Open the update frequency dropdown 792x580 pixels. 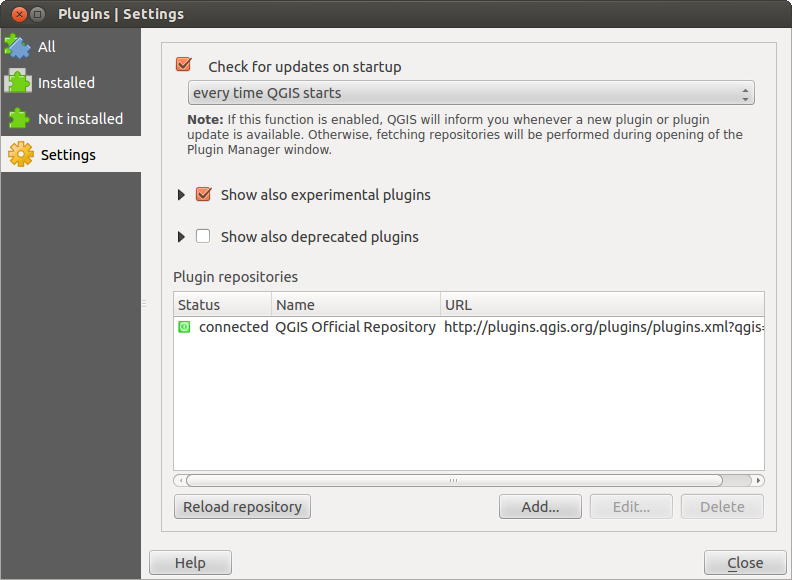[470, 93]
